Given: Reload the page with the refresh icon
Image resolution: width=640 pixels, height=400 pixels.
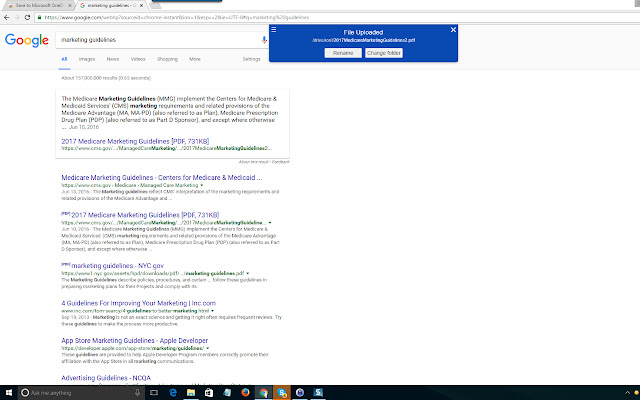Looking at the screenshot, I should (27, 17).
